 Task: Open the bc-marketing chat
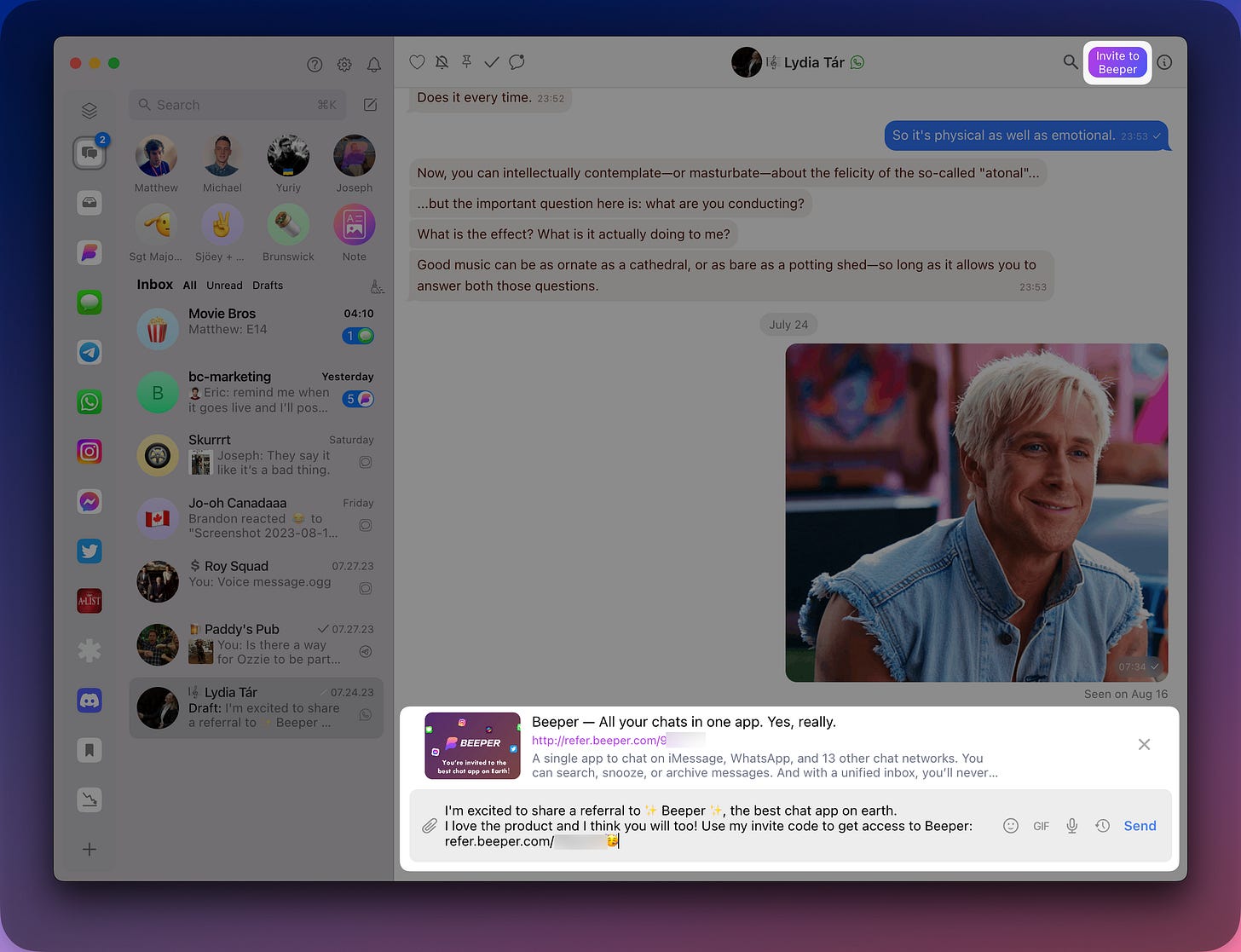[x=257, y=391]
